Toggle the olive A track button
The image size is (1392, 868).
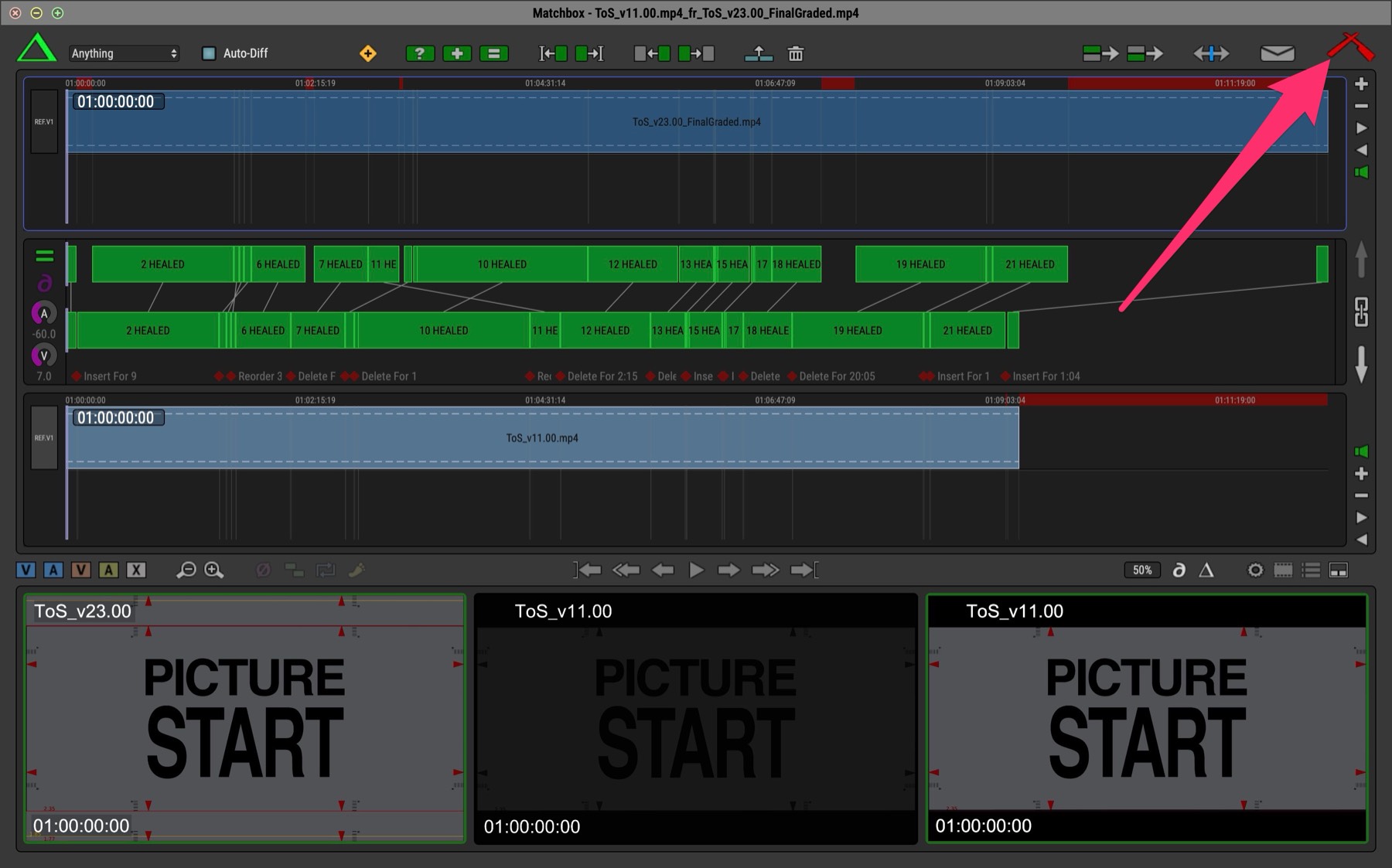click(x=108, y=570)
